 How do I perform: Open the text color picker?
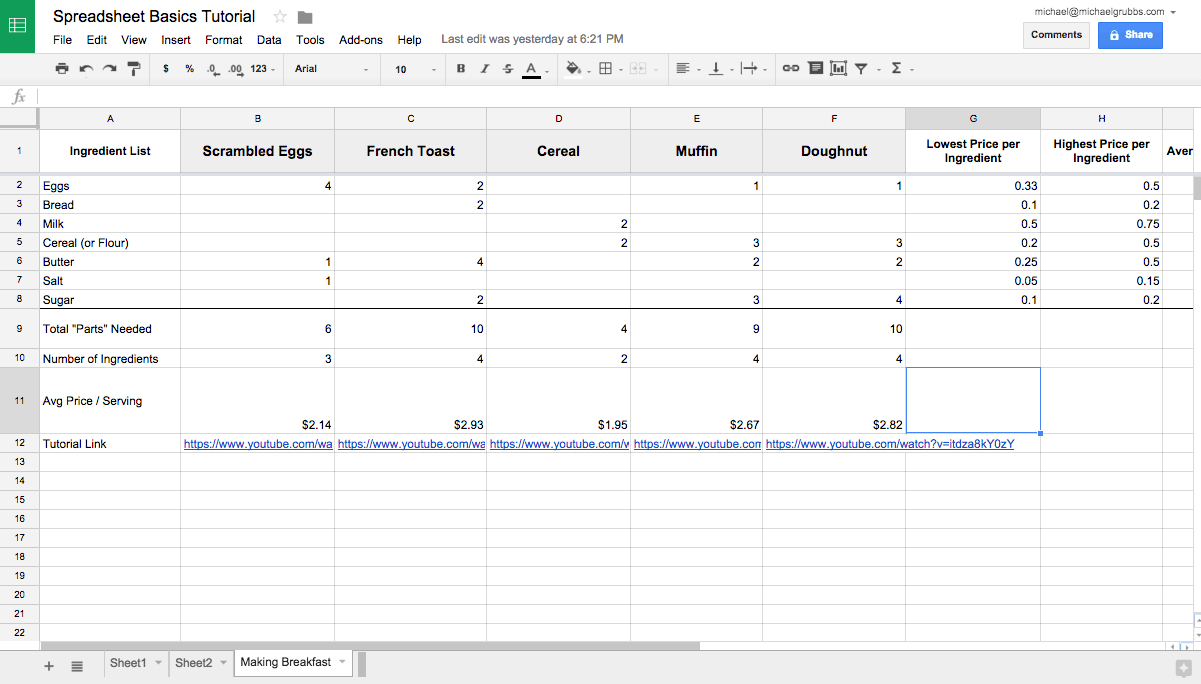(530, 68)
